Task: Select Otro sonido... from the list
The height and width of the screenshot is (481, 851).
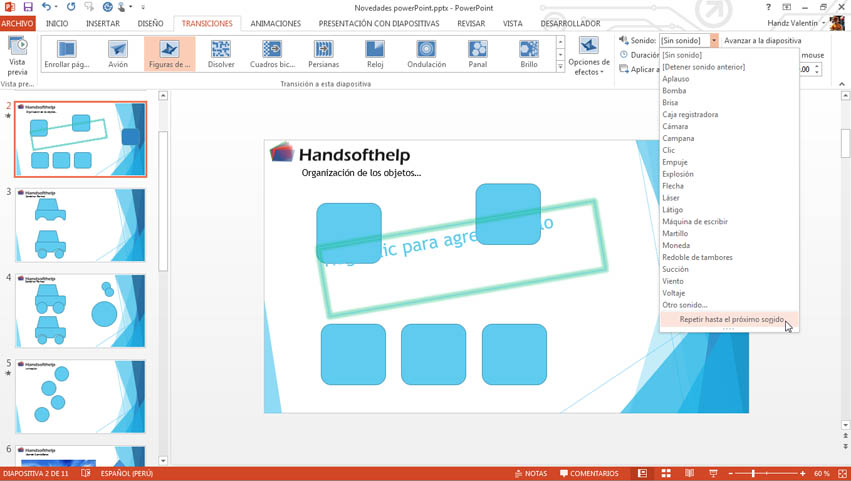Action: point(685,305)
